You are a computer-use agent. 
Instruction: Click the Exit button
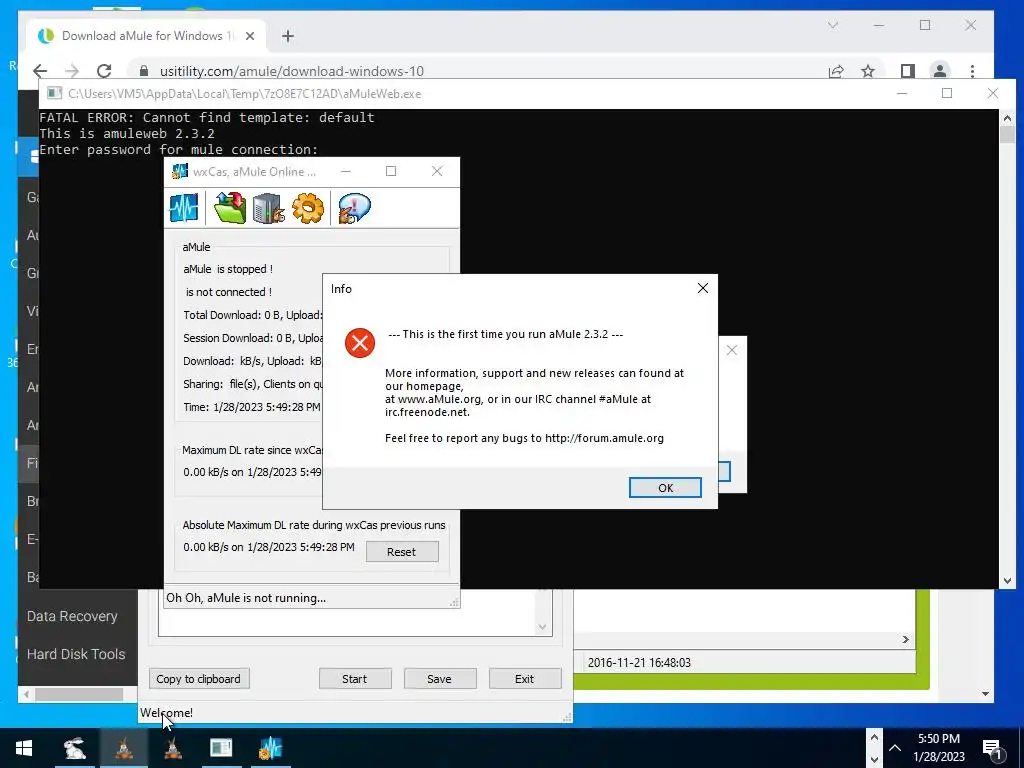click(x=524, y=679)
